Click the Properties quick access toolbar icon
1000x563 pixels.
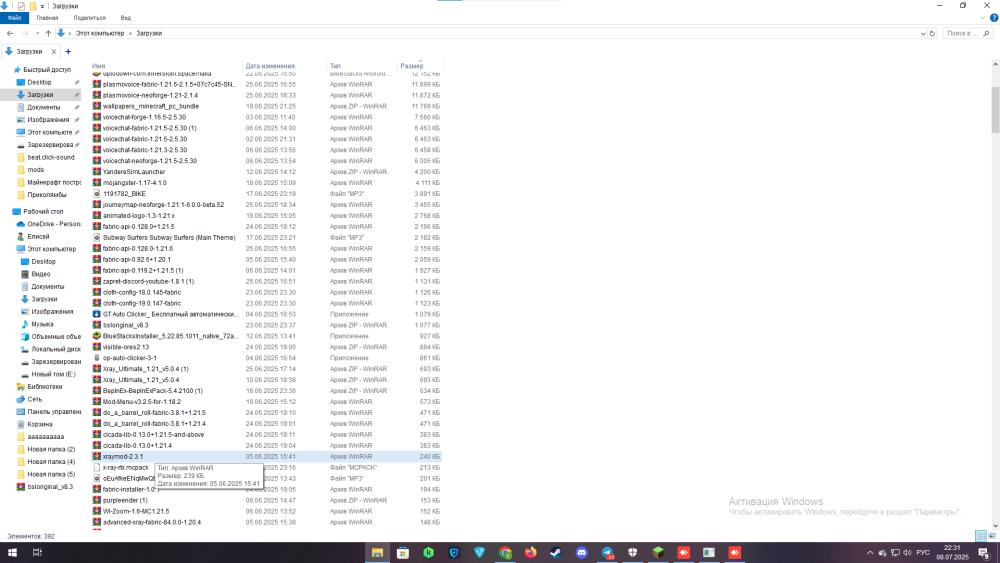[21, 6]
